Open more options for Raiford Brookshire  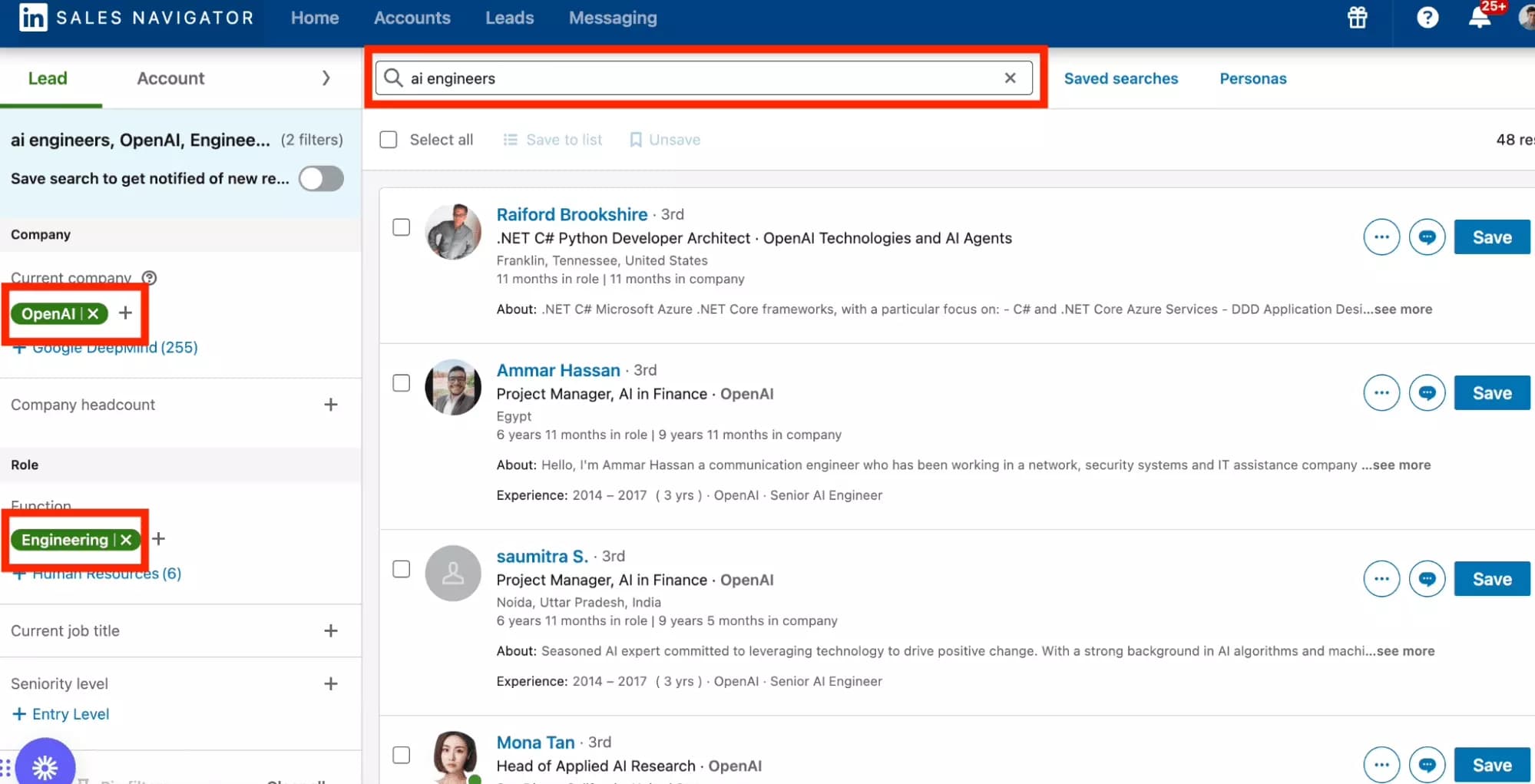[x=1381, y=237]
